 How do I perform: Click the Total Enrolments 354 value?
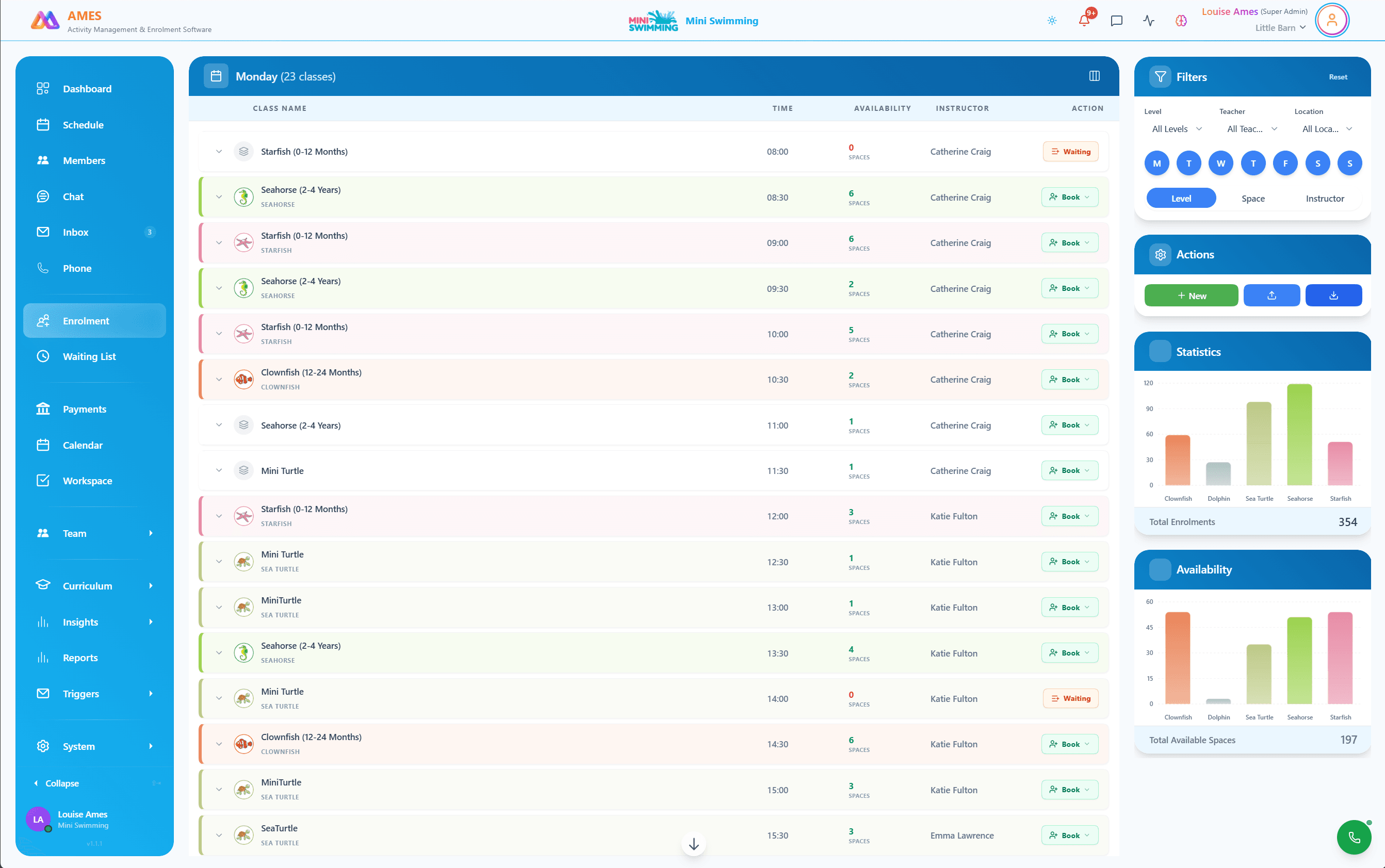(1348, 521)
